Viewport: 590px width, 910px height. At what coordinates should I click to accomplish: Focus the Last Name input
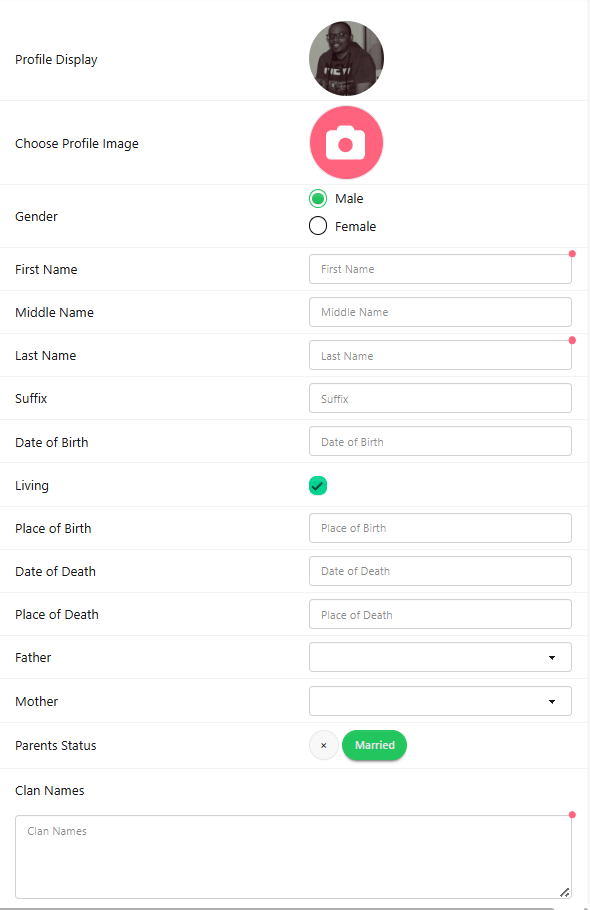440,355
